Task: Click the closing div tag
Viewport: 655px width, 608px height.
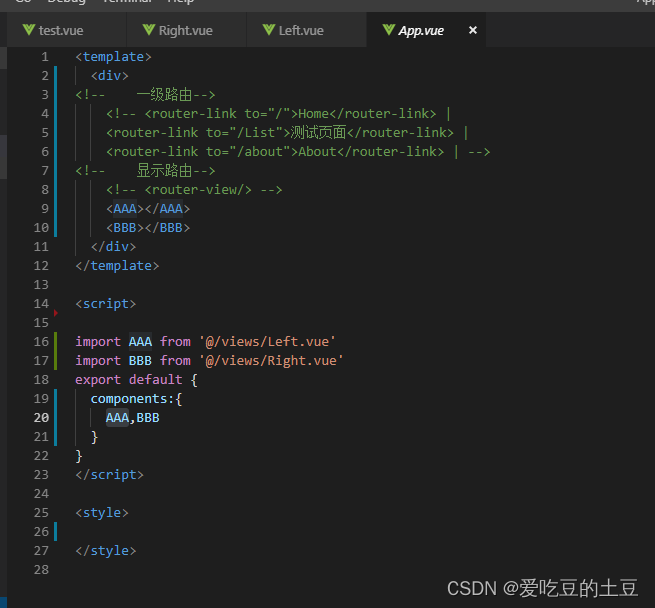Action: click(114, 247)
